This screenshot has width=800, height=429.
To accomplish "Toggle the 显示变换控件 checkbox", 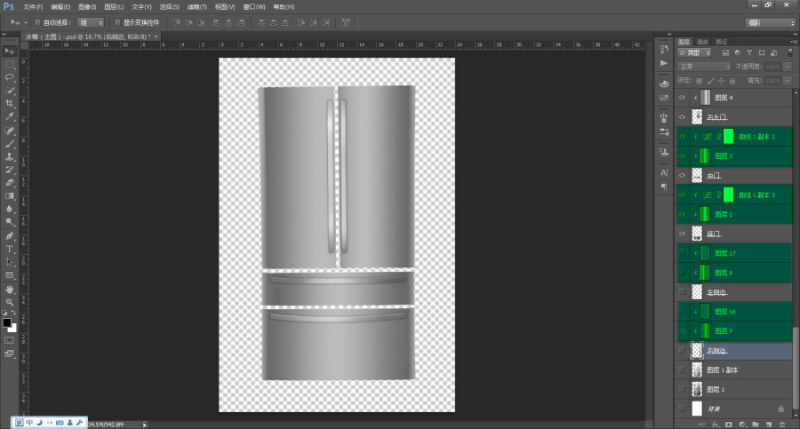I will click(117, 22).
